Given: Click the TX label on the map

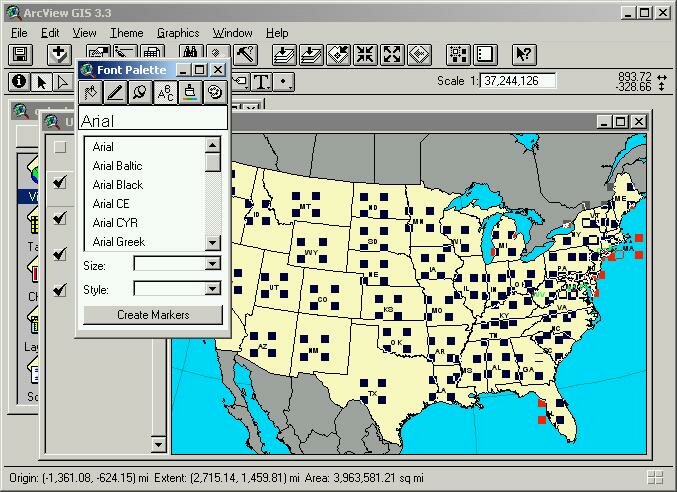Looking at the screenshot, I should point(372,393).
